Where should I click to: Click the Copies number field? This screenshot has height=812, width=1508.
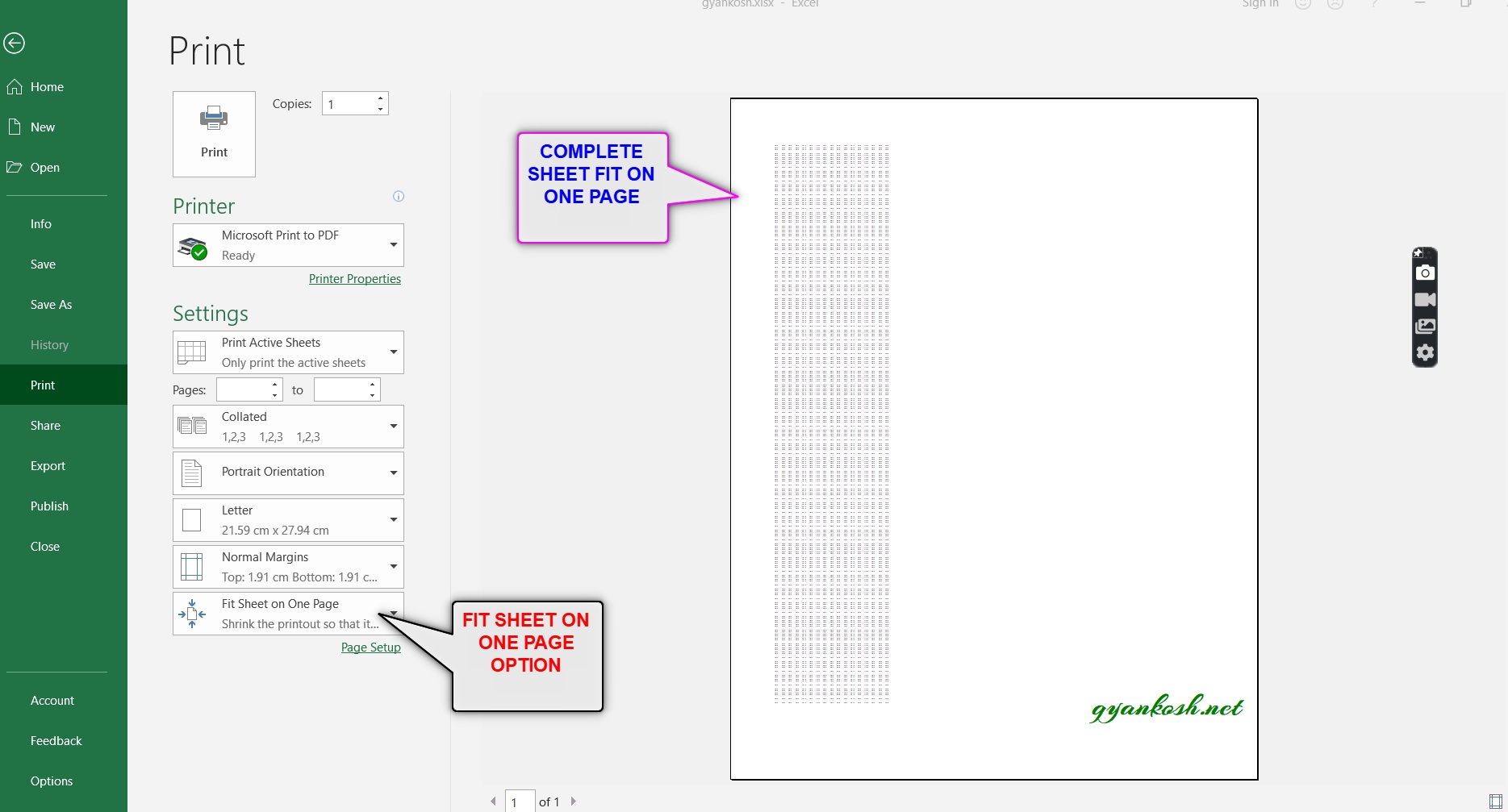click(349, 104)
